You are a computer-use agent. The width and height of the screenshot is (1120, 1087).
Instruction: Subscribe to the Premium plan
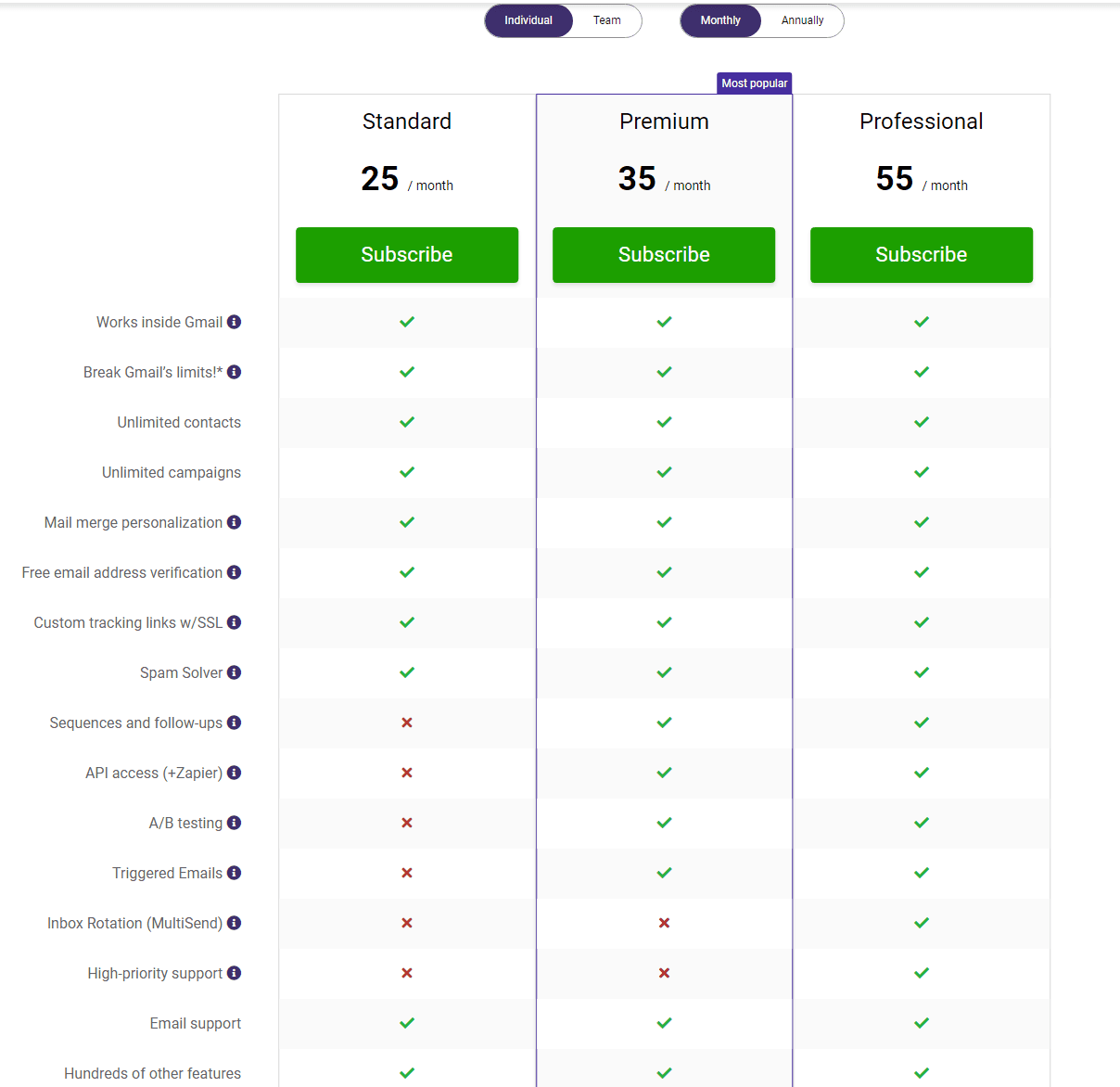tap(663, 254)
